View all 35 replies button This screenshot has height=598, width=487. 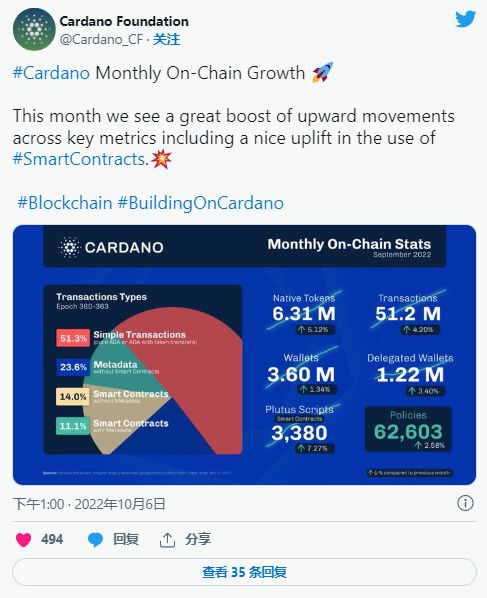coord(244,572)
